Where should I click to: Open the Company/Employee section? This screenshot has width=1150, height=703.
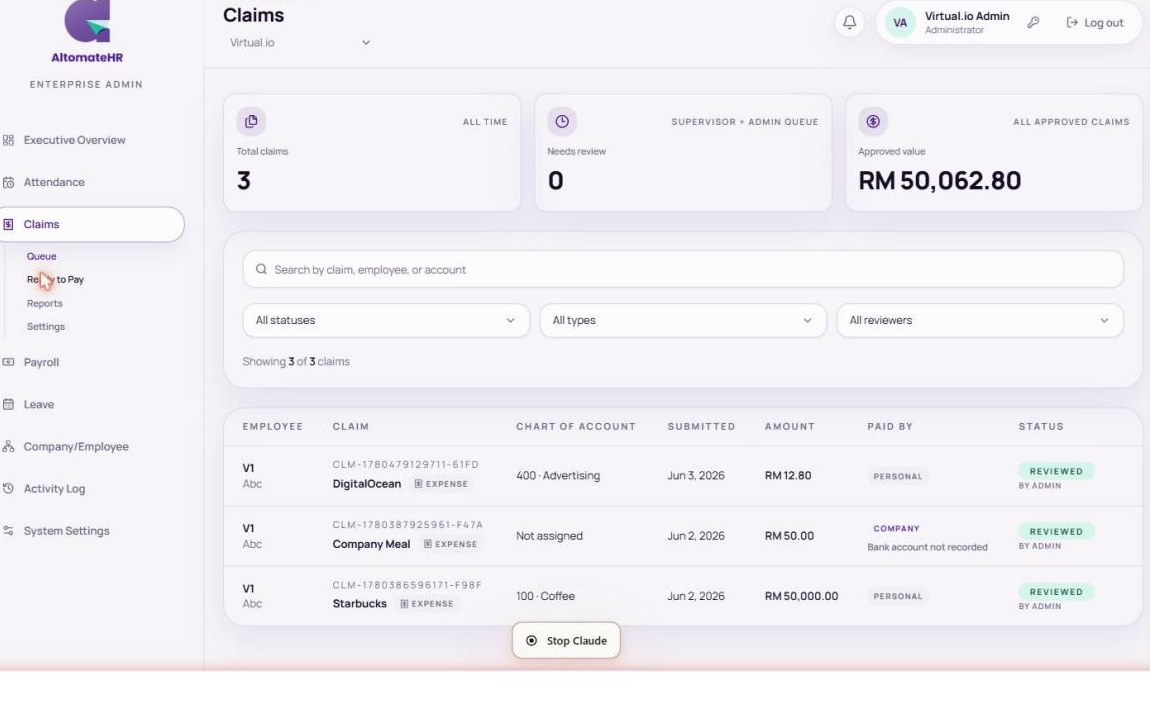point(76,446)
